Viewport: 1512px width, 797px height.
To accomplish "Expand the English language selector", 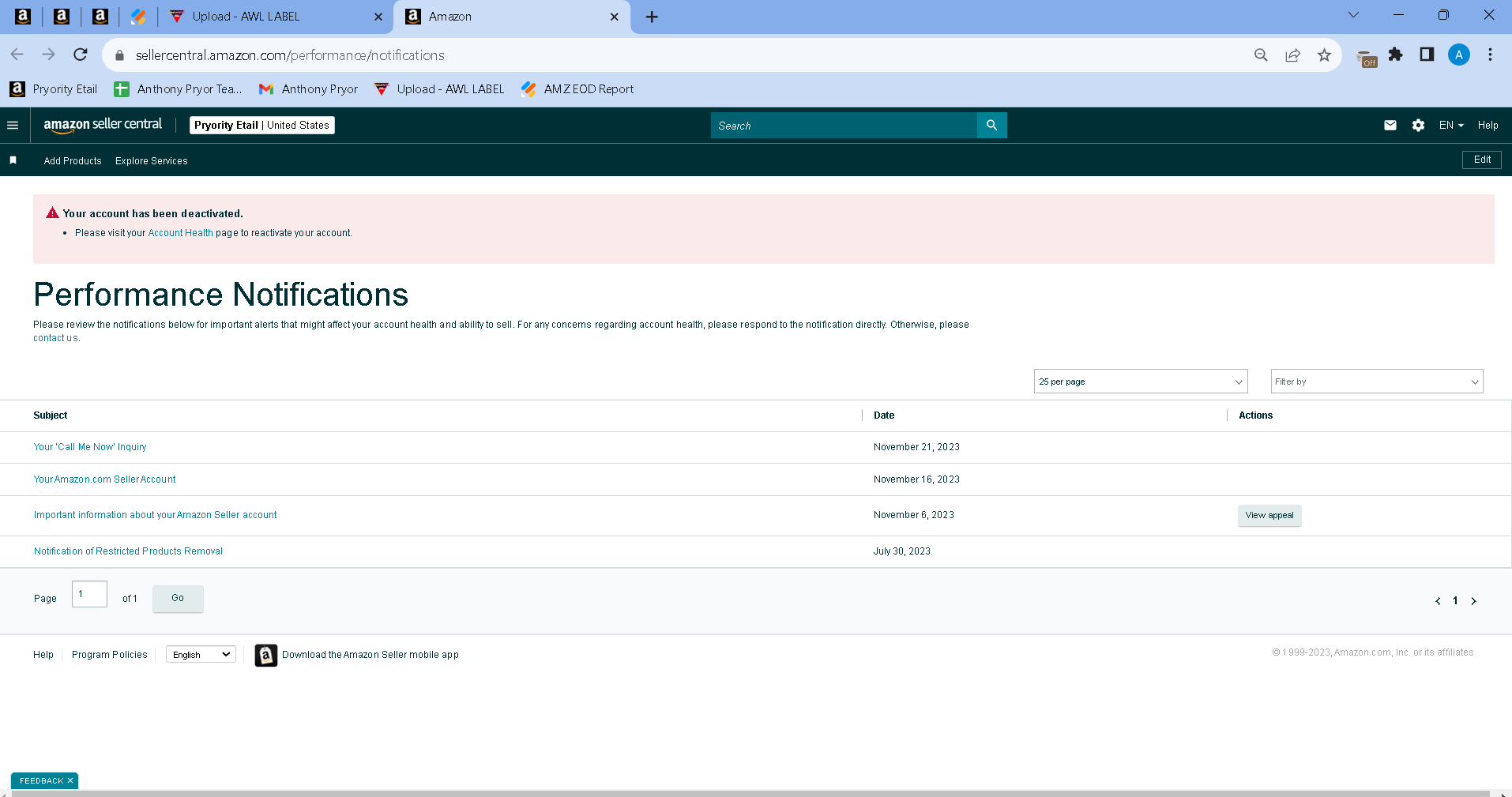I will pyautogui.click(x=201, y=655).
